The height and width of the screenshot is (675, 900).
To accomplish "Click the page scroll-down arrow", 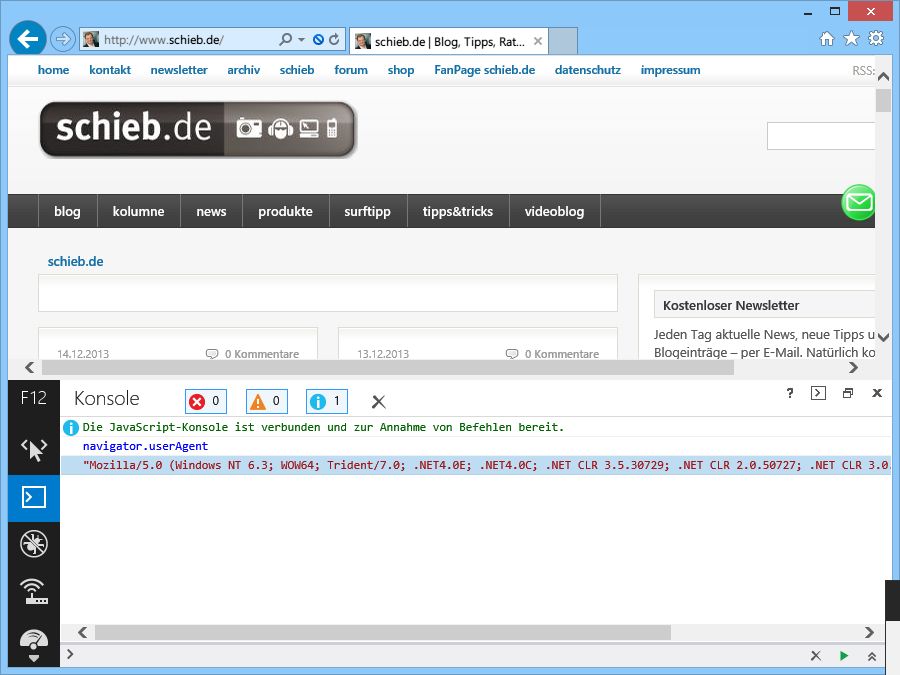I will tap(883, 337).
